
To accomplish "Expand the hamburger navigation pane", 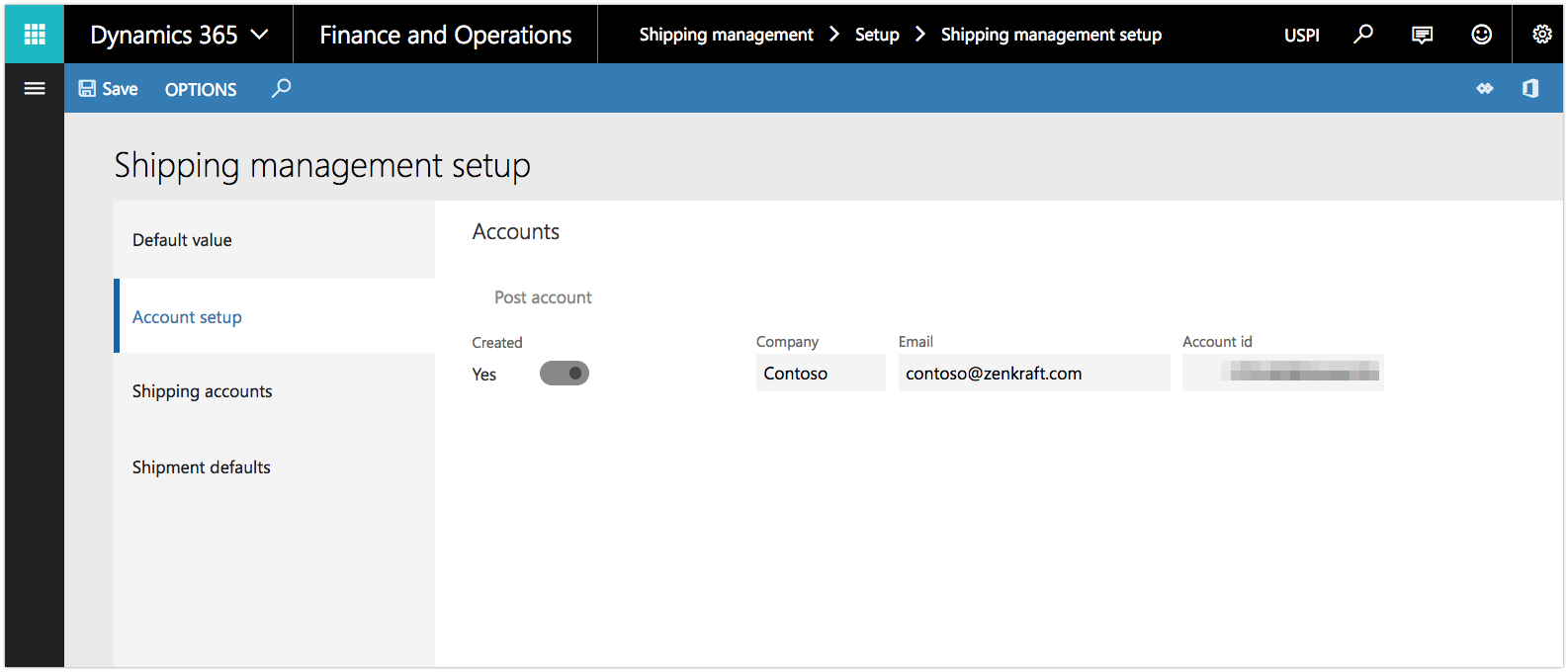I will [x=35, y=89].
